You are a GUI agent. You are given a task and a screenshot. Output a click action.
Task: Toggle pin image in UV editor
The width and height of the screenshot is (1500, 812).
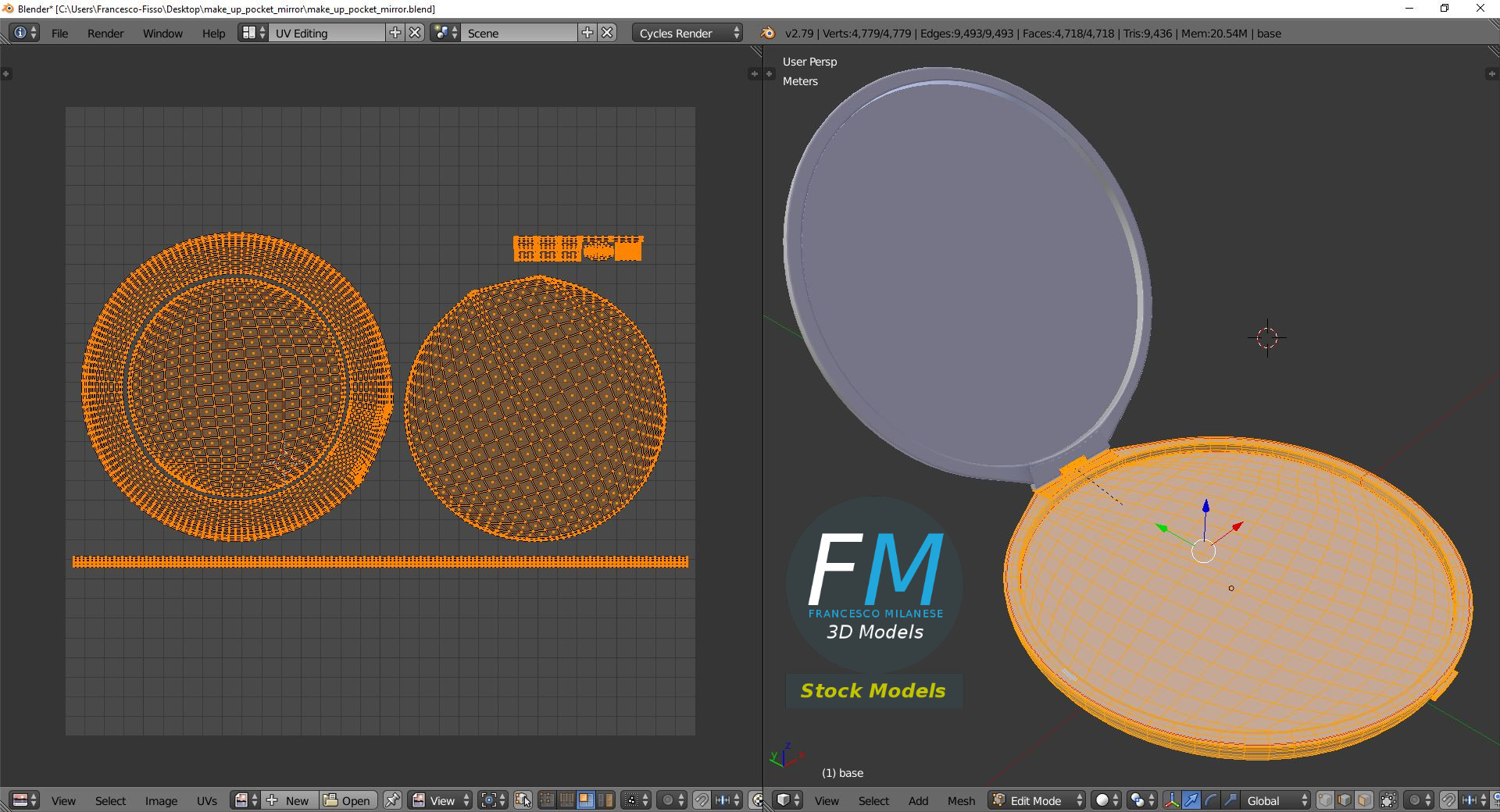pos(392,800)
